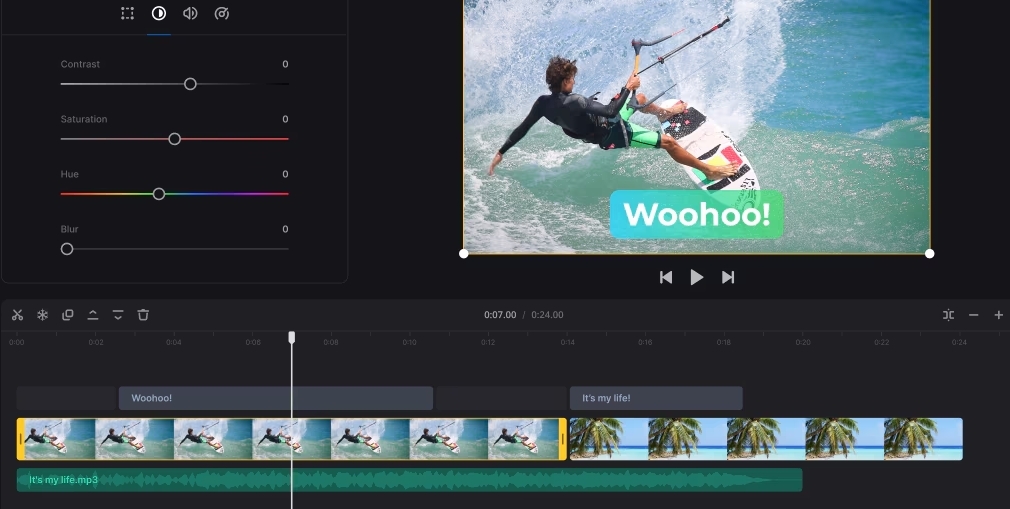Open the audio settings tab icon
1010x509 pixels.
(190, 14)
